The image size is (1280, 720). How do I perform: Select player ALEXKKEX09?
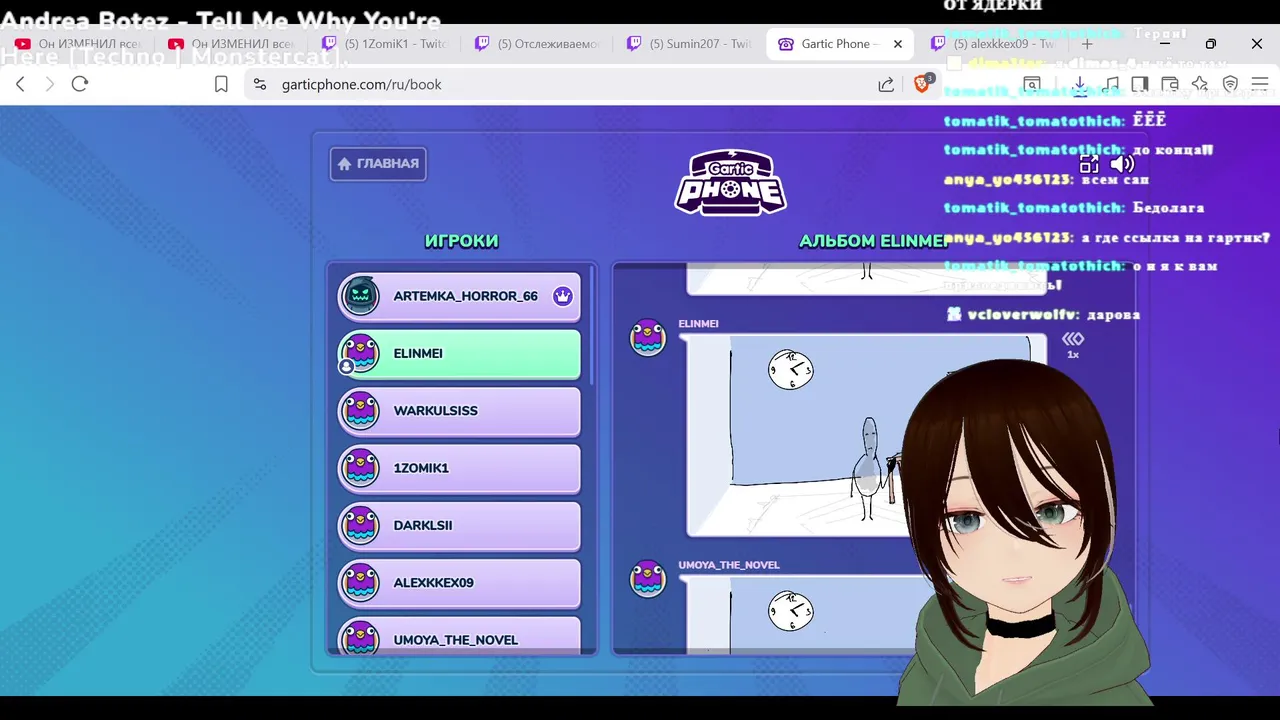coord(459,583)
